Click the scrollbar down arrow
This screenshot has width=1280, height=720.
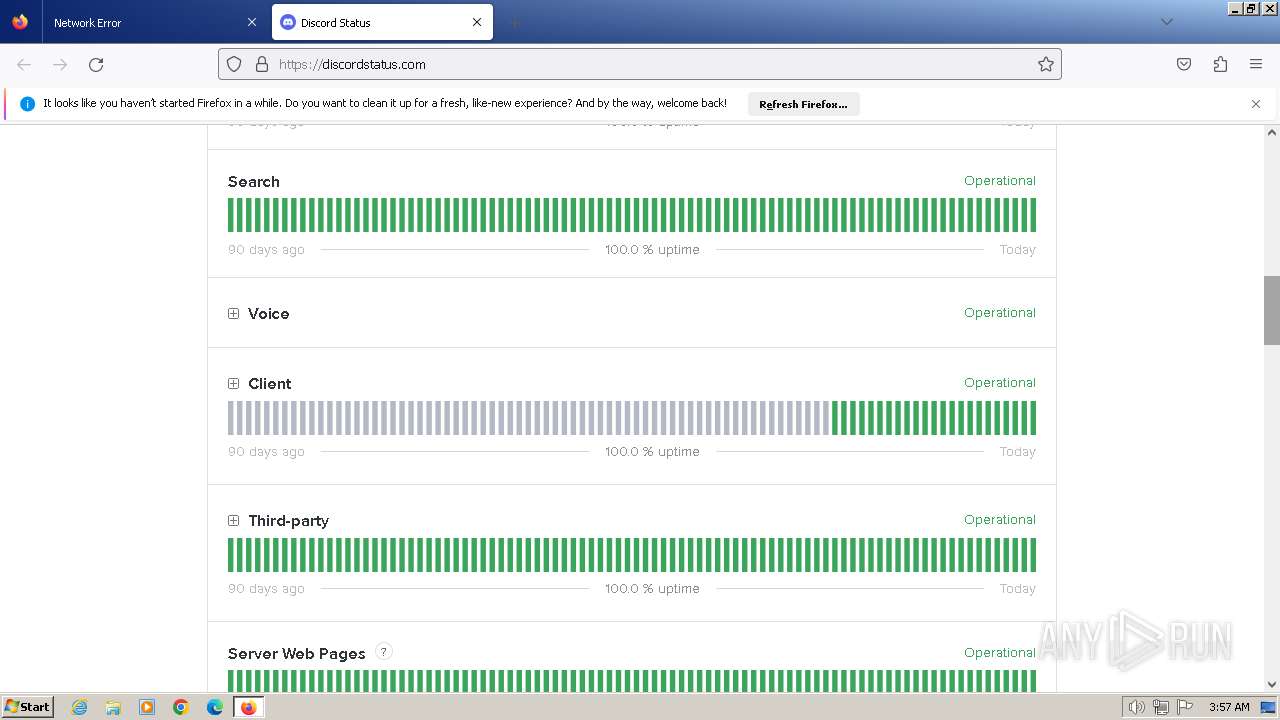(1272, 684)
